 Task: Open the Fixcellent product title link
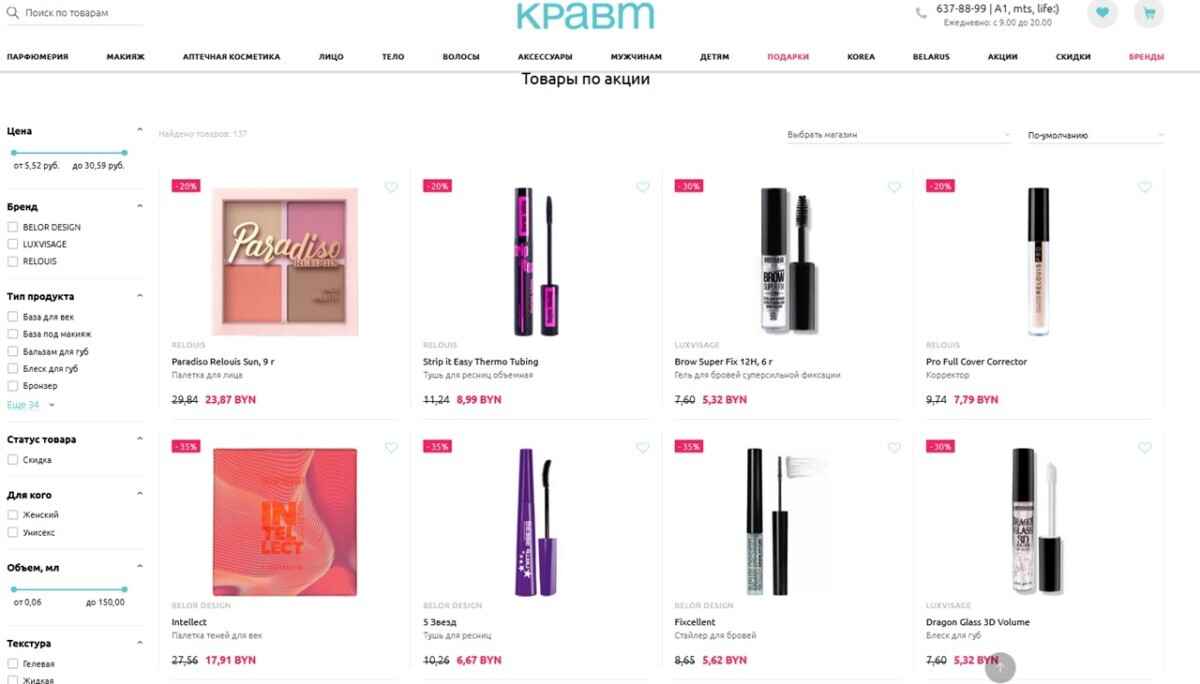point(695,622)
